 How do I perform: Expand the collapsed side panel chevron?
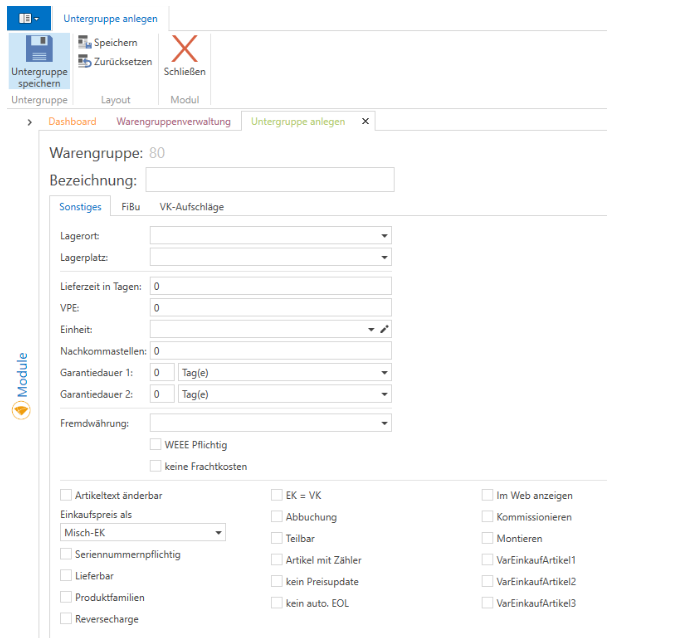coord(30,122)
